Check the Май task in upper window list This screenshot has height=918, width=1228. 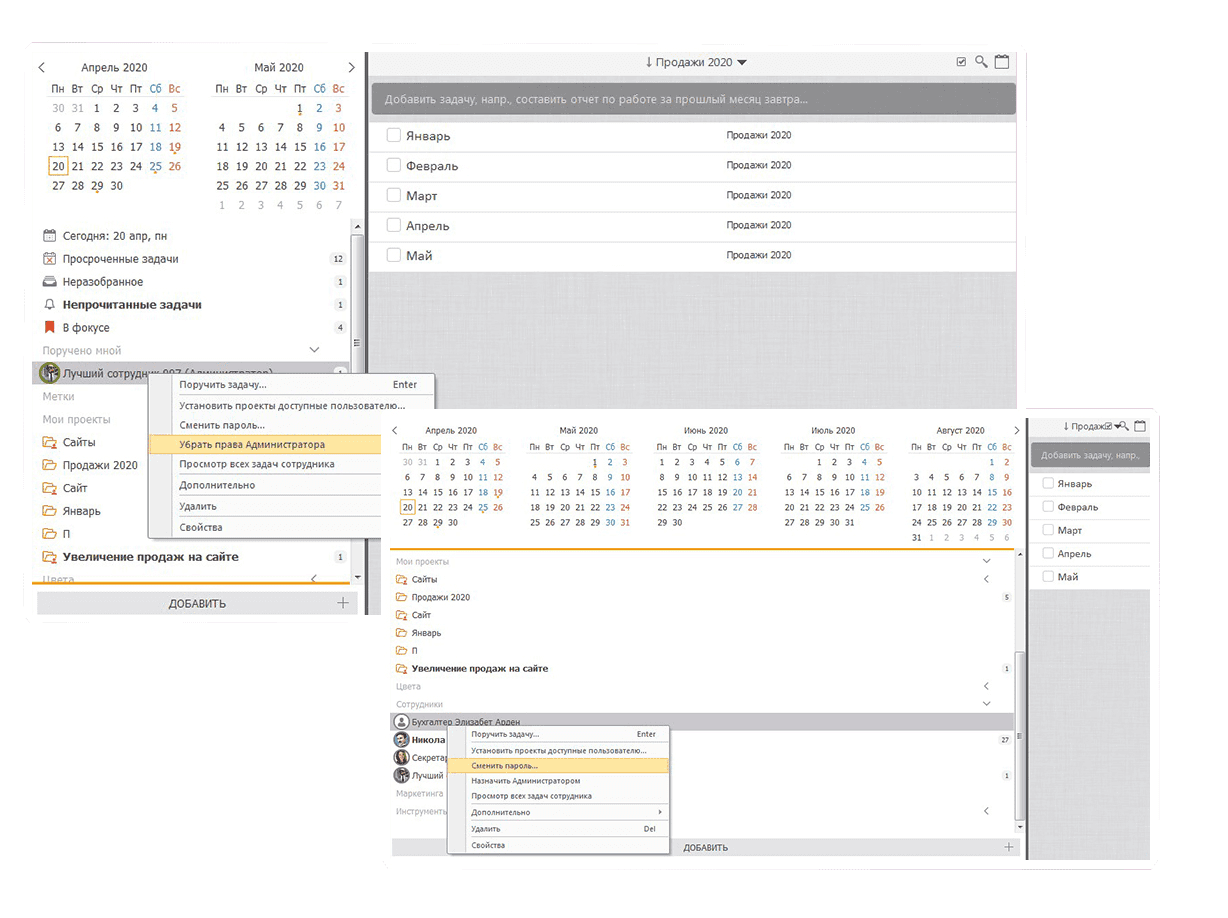pyautogui.click(x=394, y=255)
